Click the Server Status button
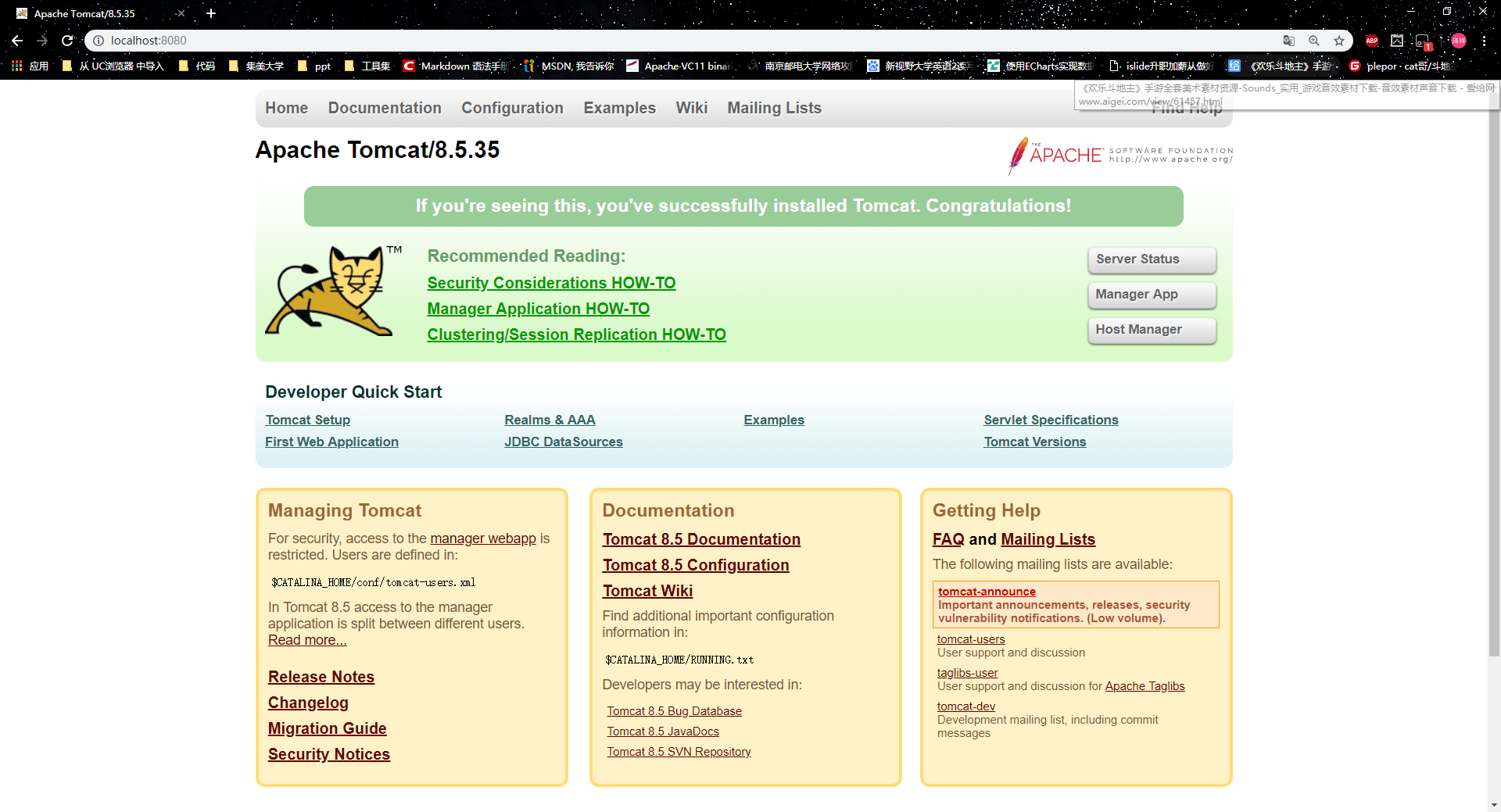 (x=1152, y=259)
